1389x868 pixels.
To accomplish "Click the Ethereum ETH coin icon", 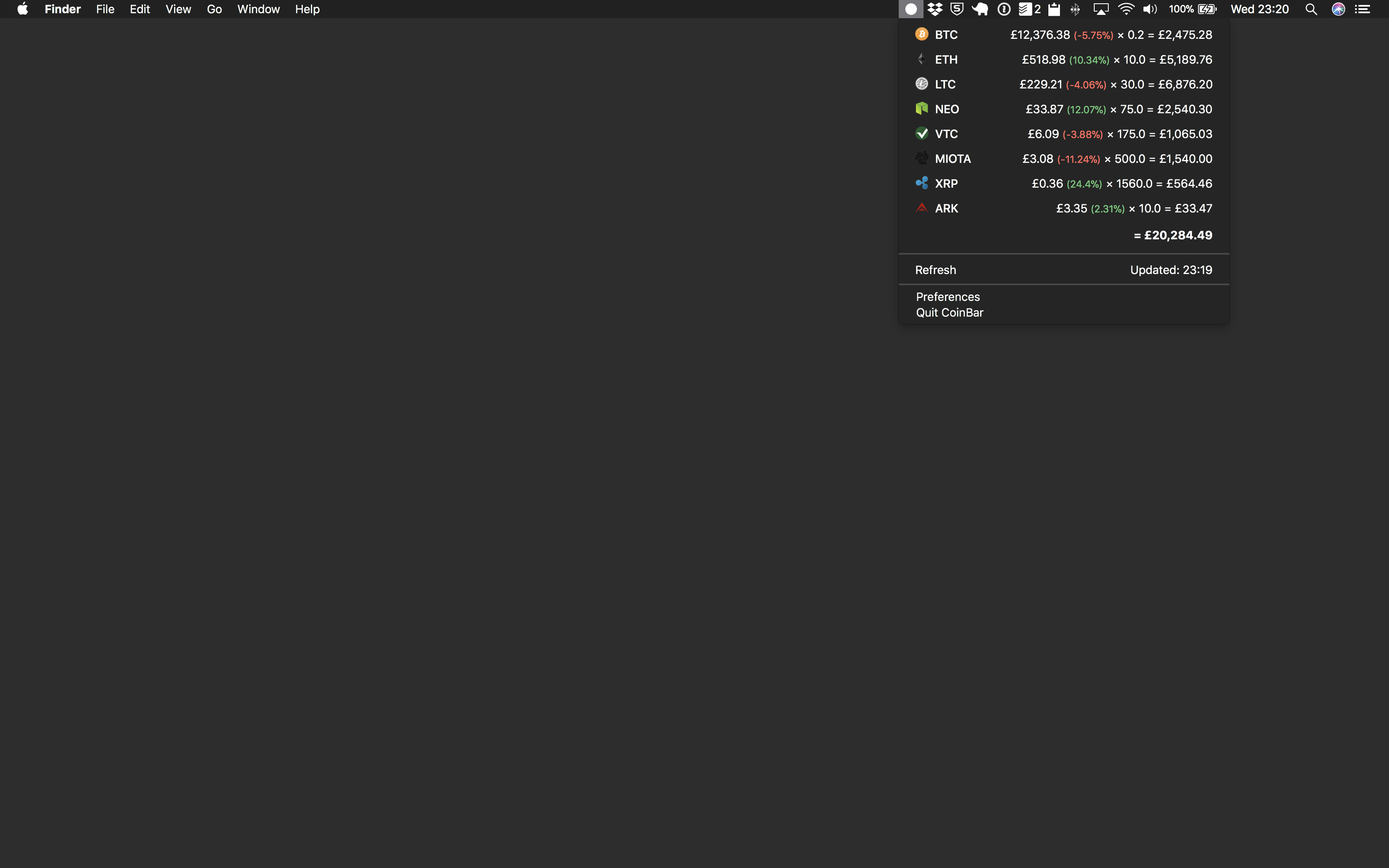I will [921, 59].
